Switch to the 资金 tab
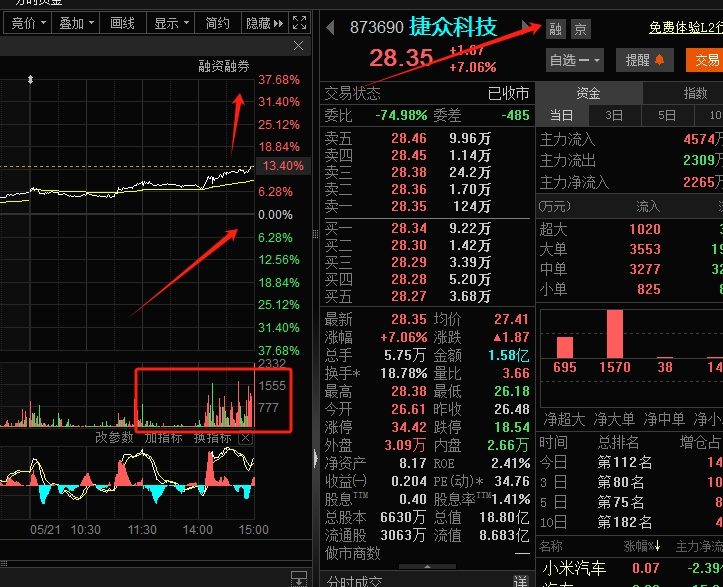 [x=588, y=94]
